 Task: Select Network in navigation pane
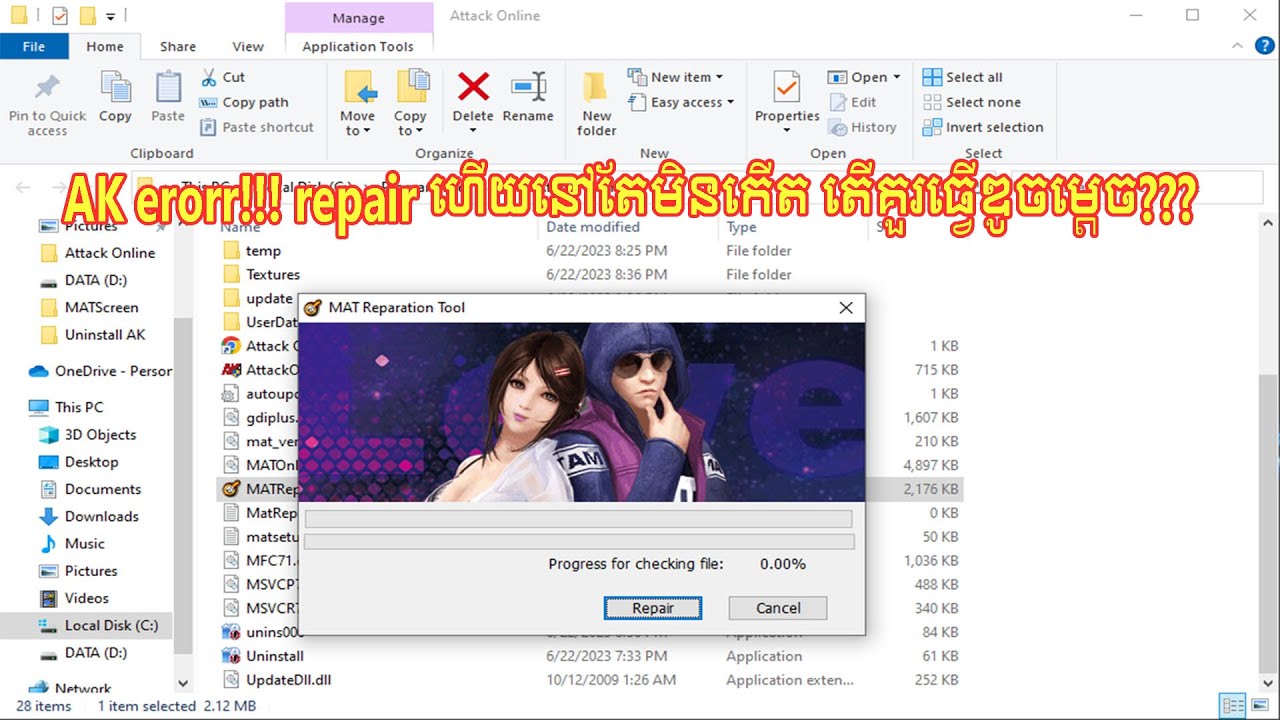coord(70,688)
